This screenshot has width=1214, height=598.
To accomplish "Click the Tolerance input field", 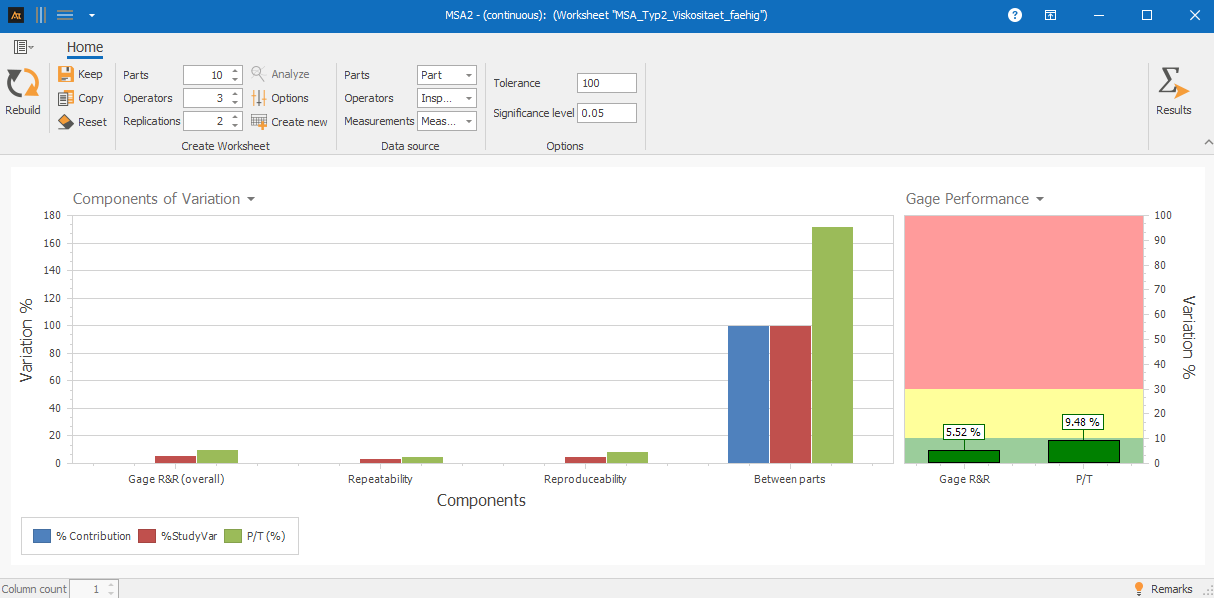I will [606, 83].
